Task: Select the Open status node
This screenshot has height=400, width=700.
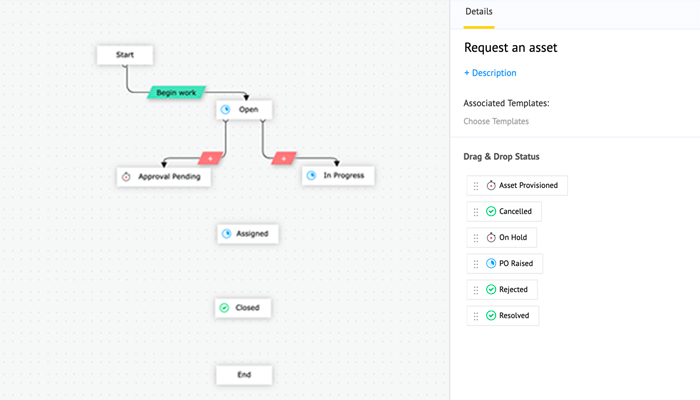Action: point(244,109)
